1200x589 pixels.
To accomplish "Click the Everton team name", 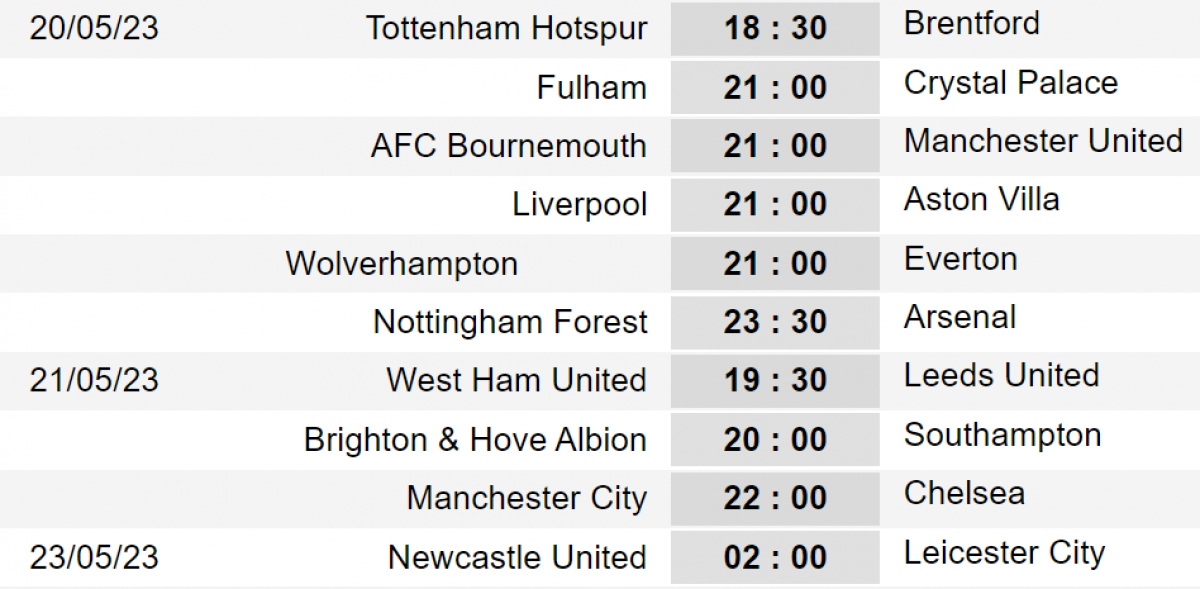I will 960,258.
